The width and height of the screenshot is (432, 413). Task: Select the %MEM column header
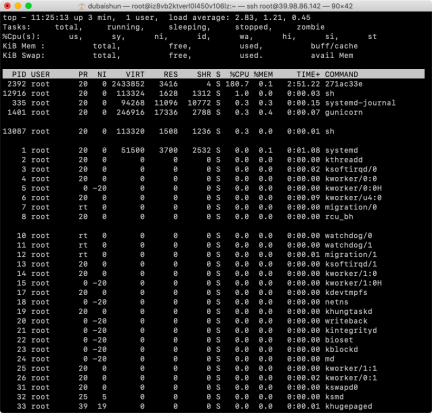(x=263, y=74)
